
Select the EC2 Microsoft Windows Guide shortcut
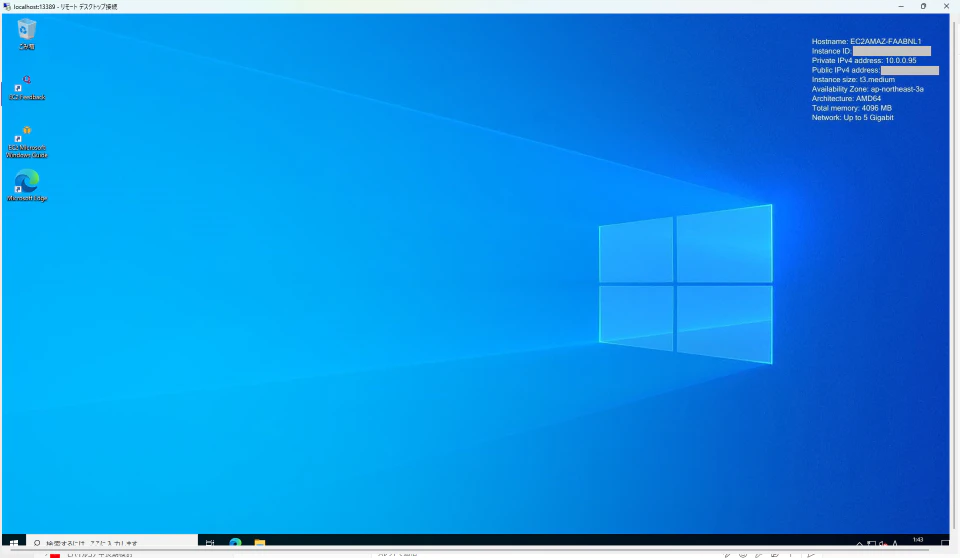[x=26, y=142]
